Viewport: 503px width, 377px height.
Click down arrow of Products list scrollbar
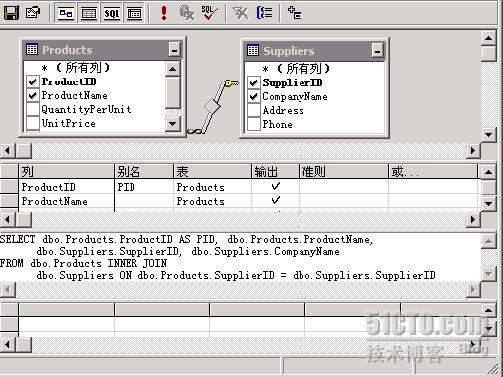coord(172,124)
